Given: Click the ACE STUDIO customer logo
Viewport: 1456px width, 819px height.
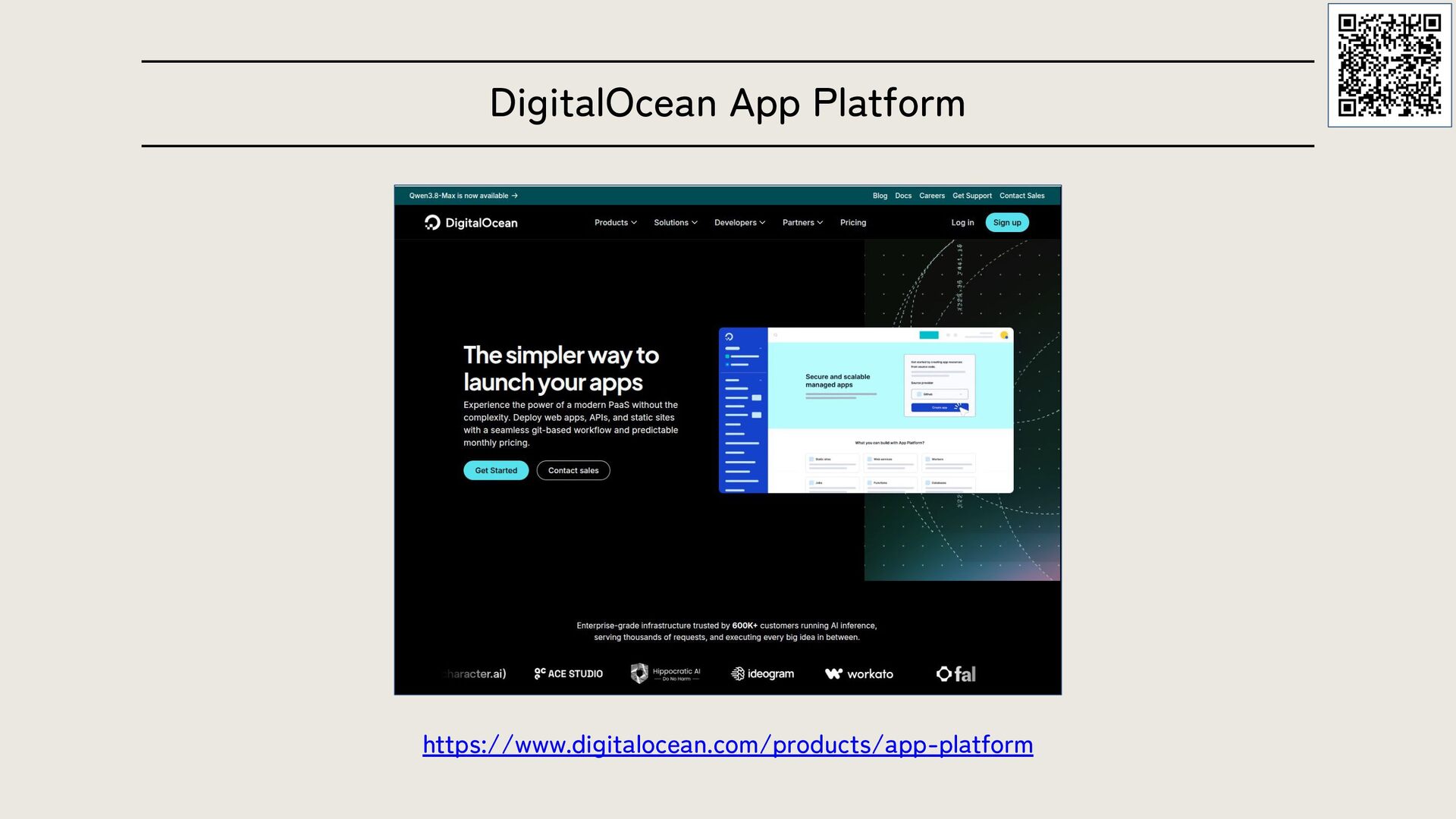Looking at the screenshot, I should [x=569, y=673].
